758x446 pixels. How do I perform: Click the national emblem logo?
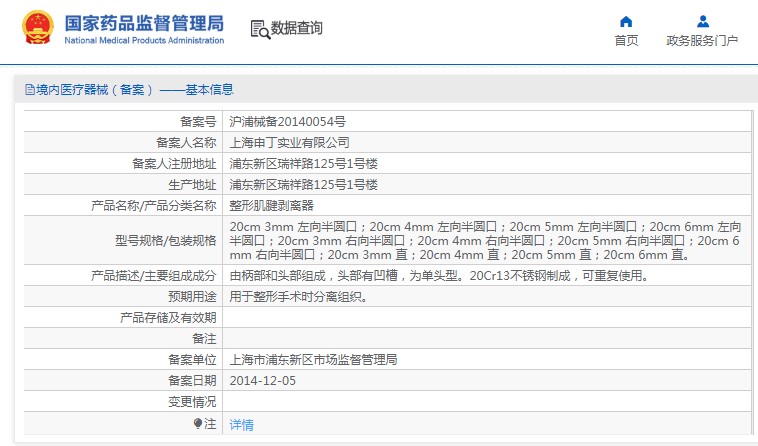point(36,29)
